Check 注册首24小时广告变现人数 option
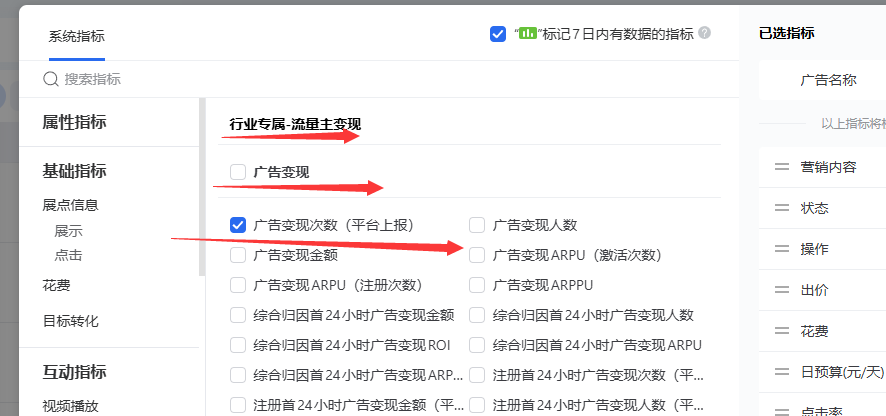Screen dimensions: 886x416 477,404
